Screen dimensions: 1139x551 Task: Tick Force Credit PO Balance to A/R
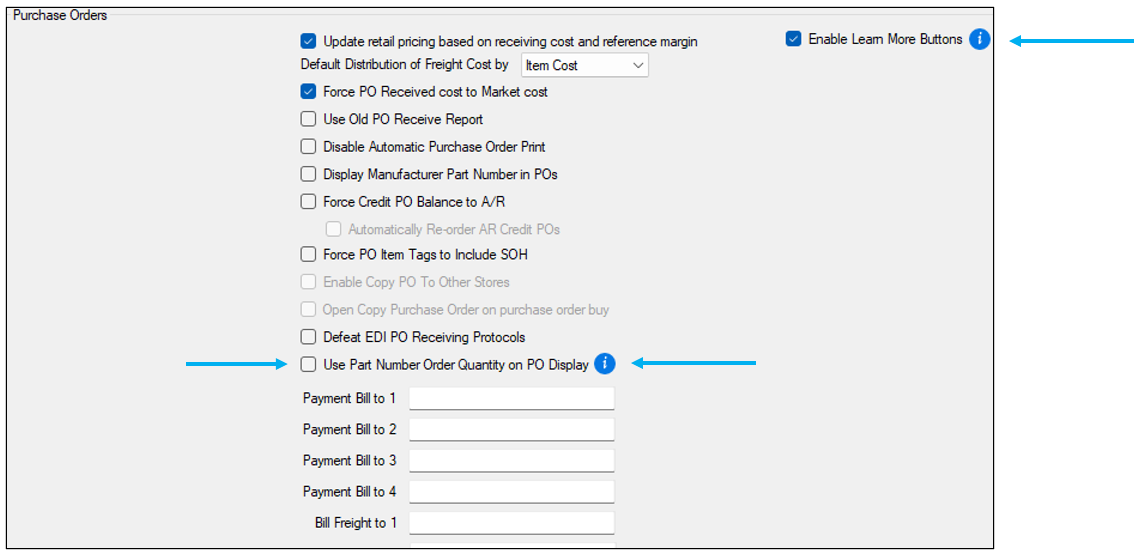tap(308, 202)
